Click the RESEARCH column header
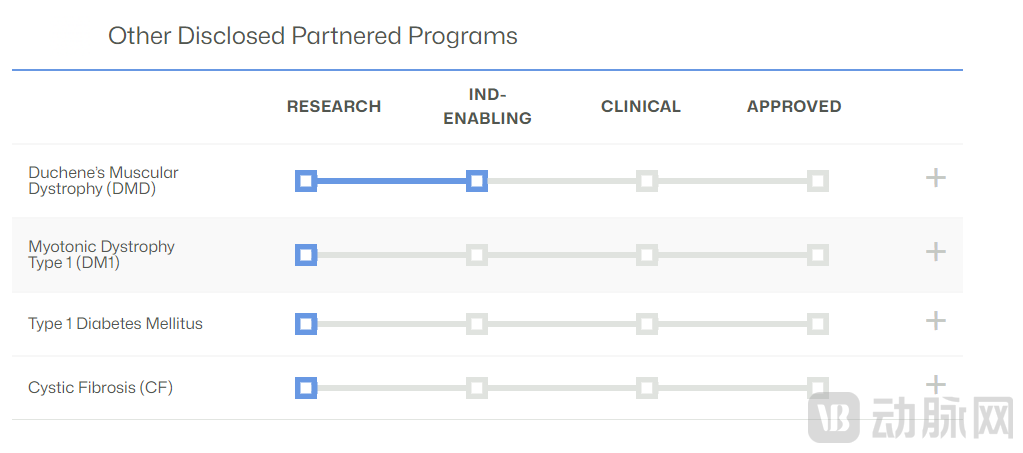 coord(334,106)
